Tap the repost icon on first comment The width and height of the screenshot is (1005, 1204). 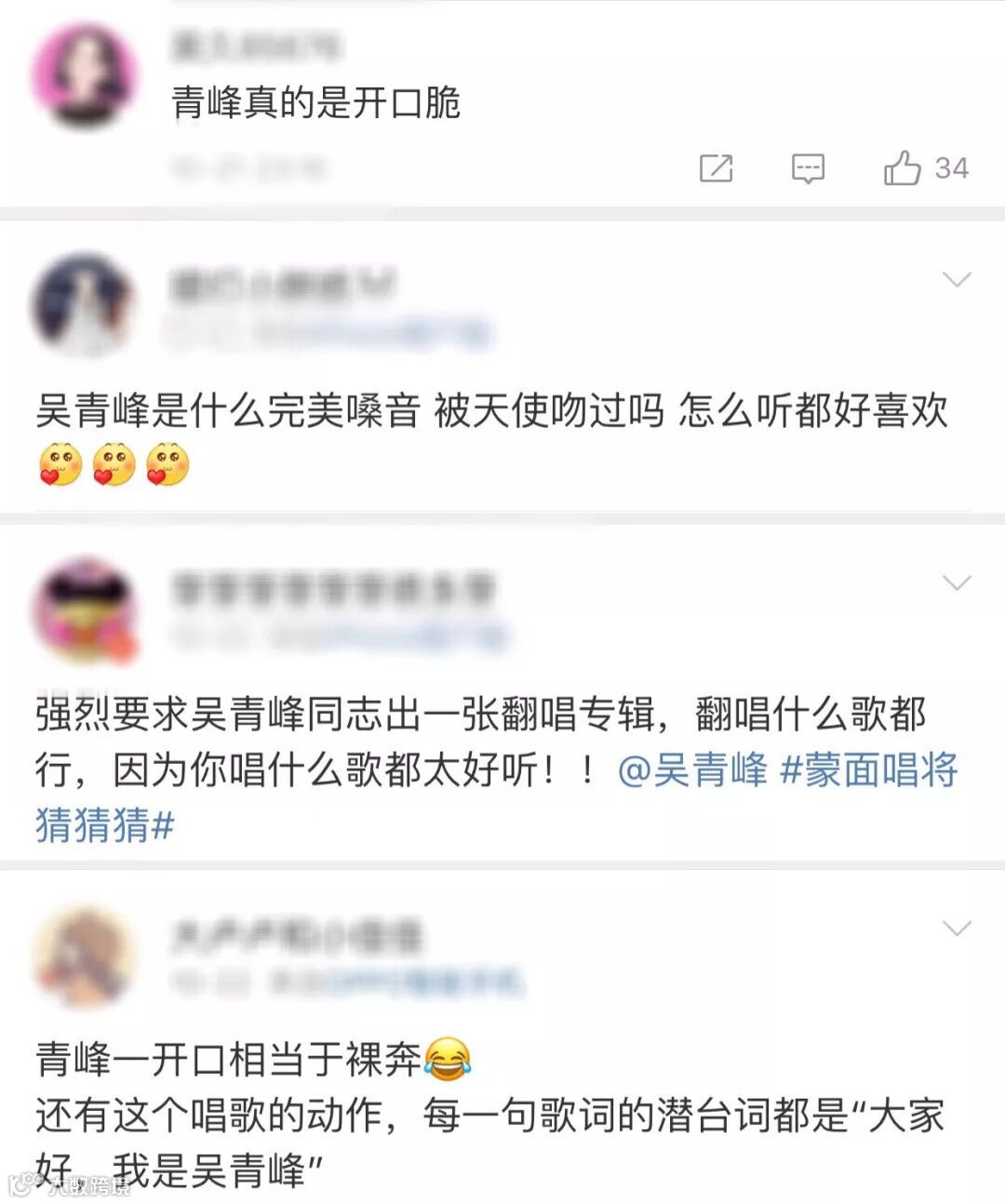716,168
